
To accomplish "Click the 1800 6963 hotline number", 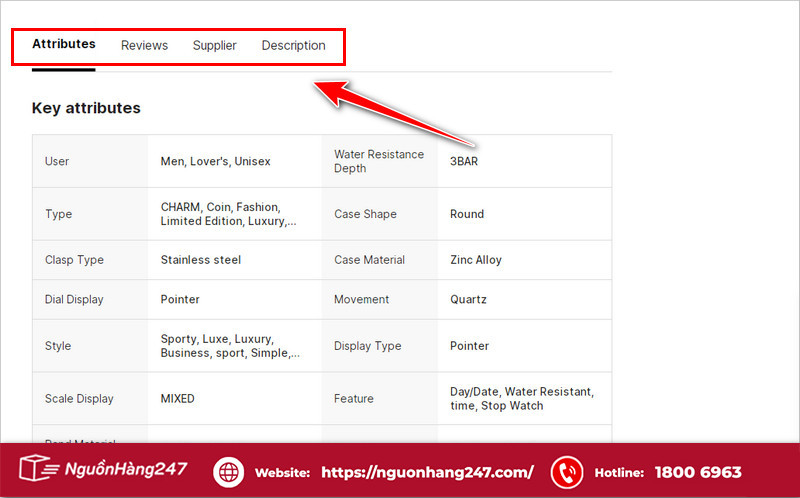I will 698,472.
